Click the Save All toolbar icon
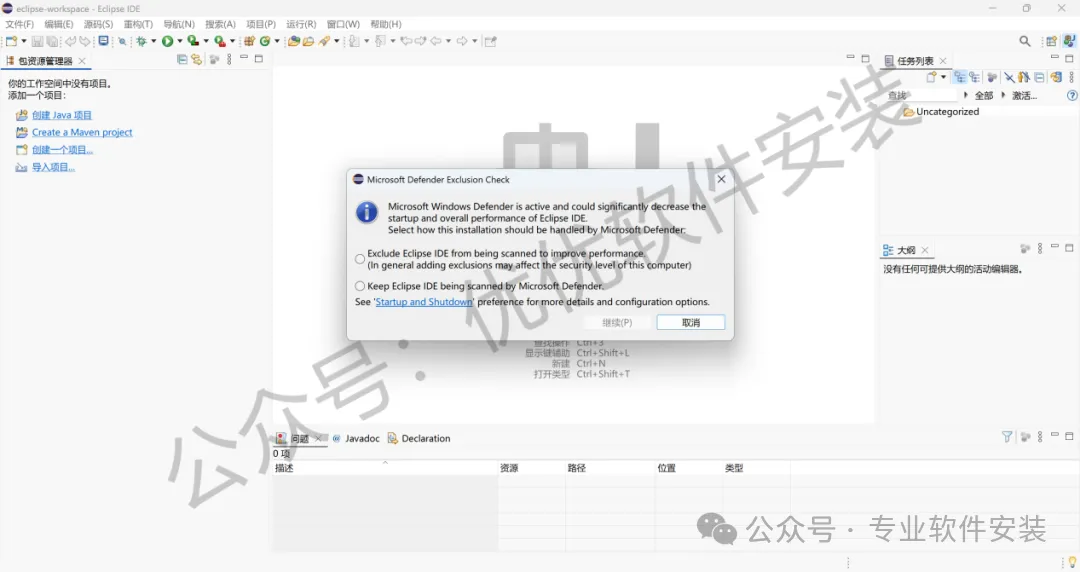 [52, 41]
